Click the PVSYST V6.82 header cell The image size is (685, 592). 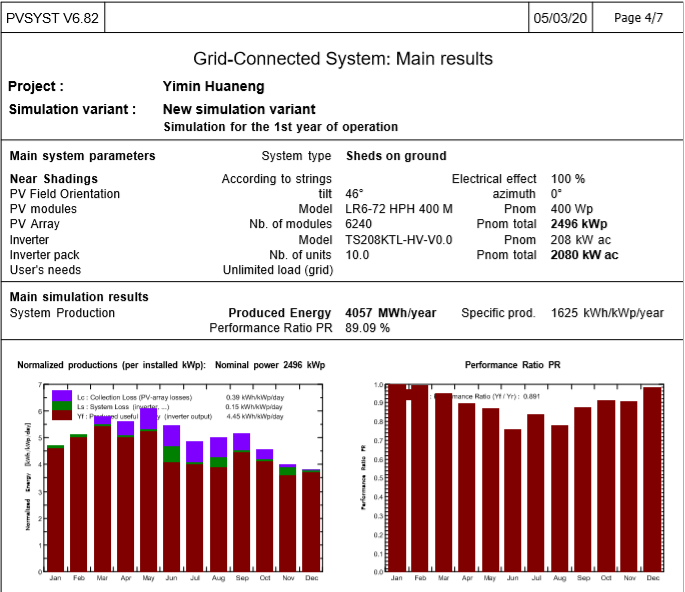click(x=53, y=18)
